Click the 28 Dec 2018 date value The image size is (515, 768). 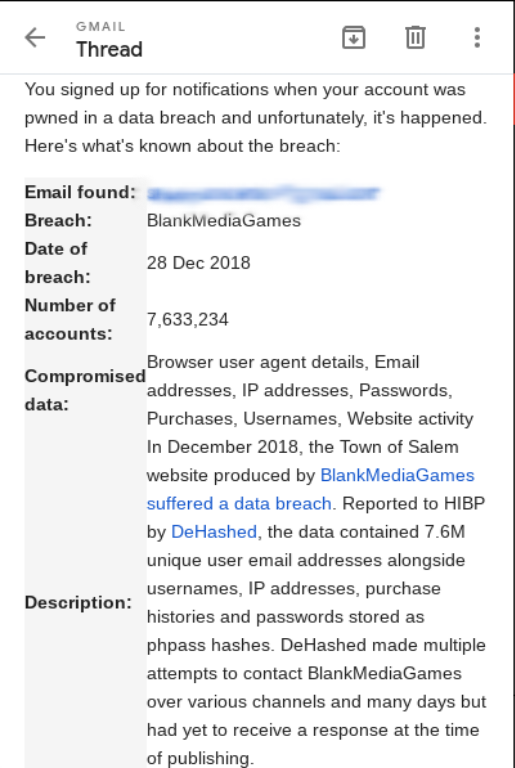coord(198,263)
